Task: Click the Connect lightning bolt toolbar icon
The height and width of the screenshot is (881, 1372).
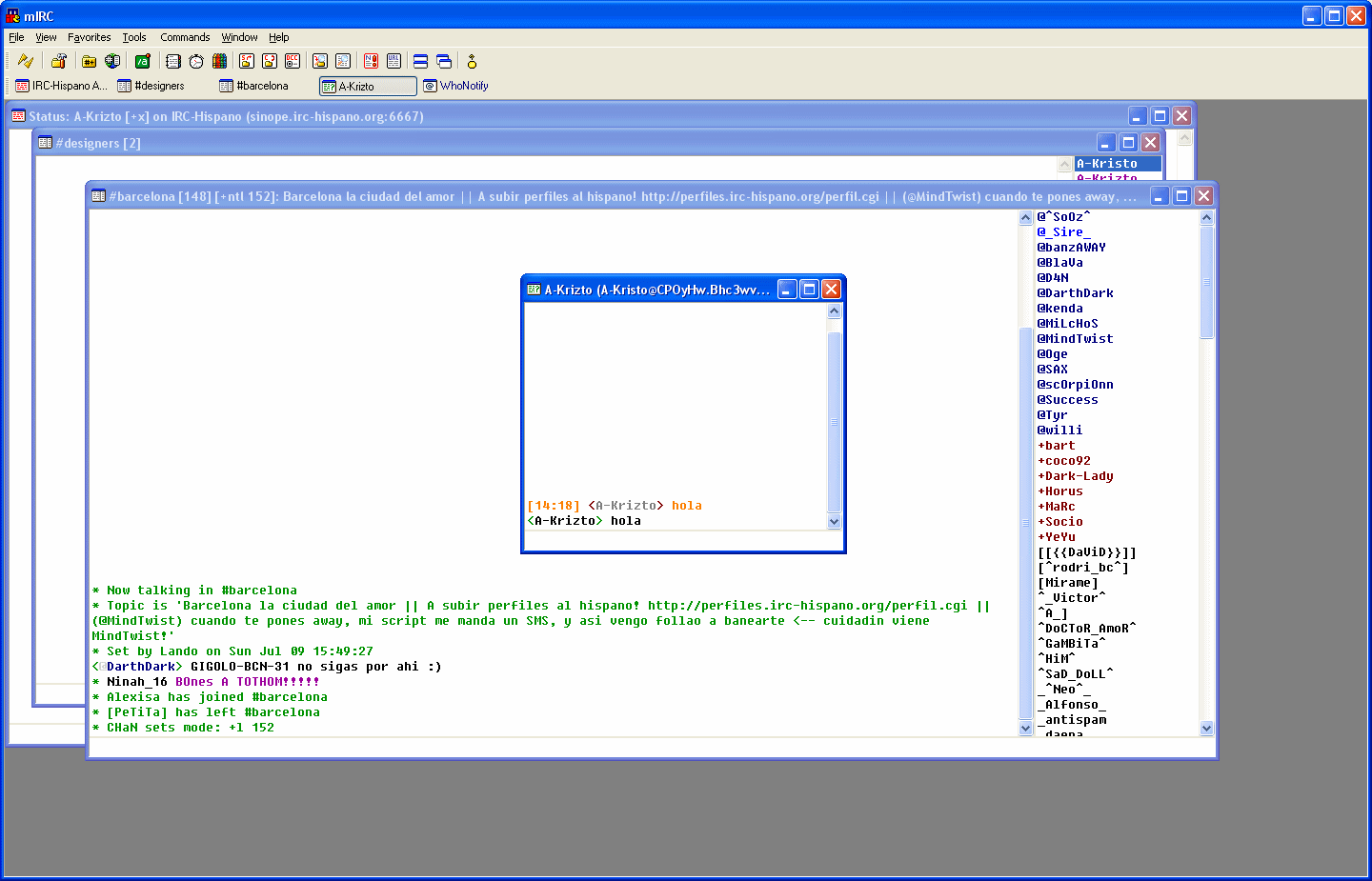Action: coord(26,61)
